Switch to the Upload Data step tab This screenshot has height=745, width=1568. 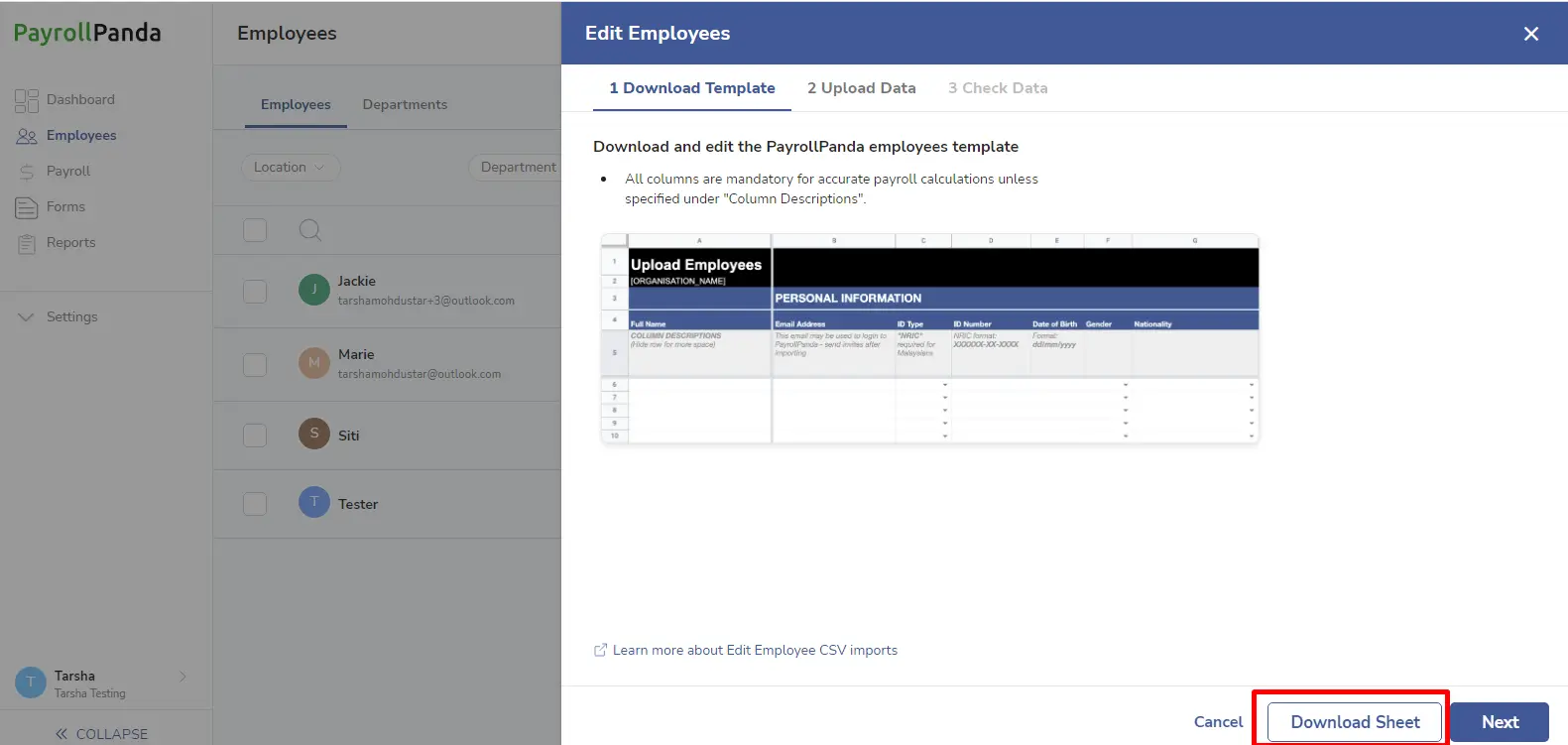coord(861,87)
